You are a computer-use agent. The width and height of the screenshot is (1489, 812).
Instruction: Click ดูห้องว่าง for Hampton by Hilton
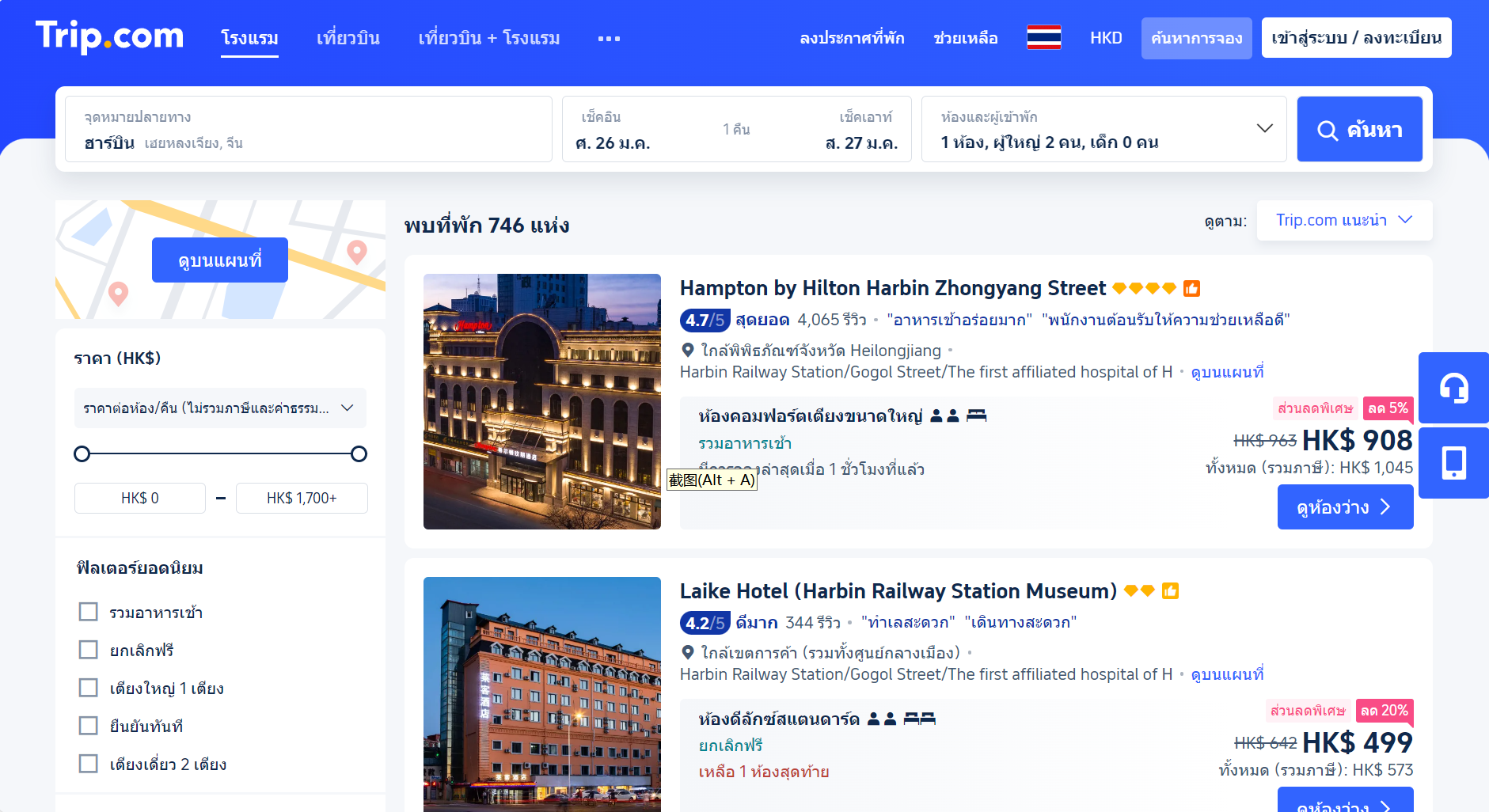(x=1344, y=507)
